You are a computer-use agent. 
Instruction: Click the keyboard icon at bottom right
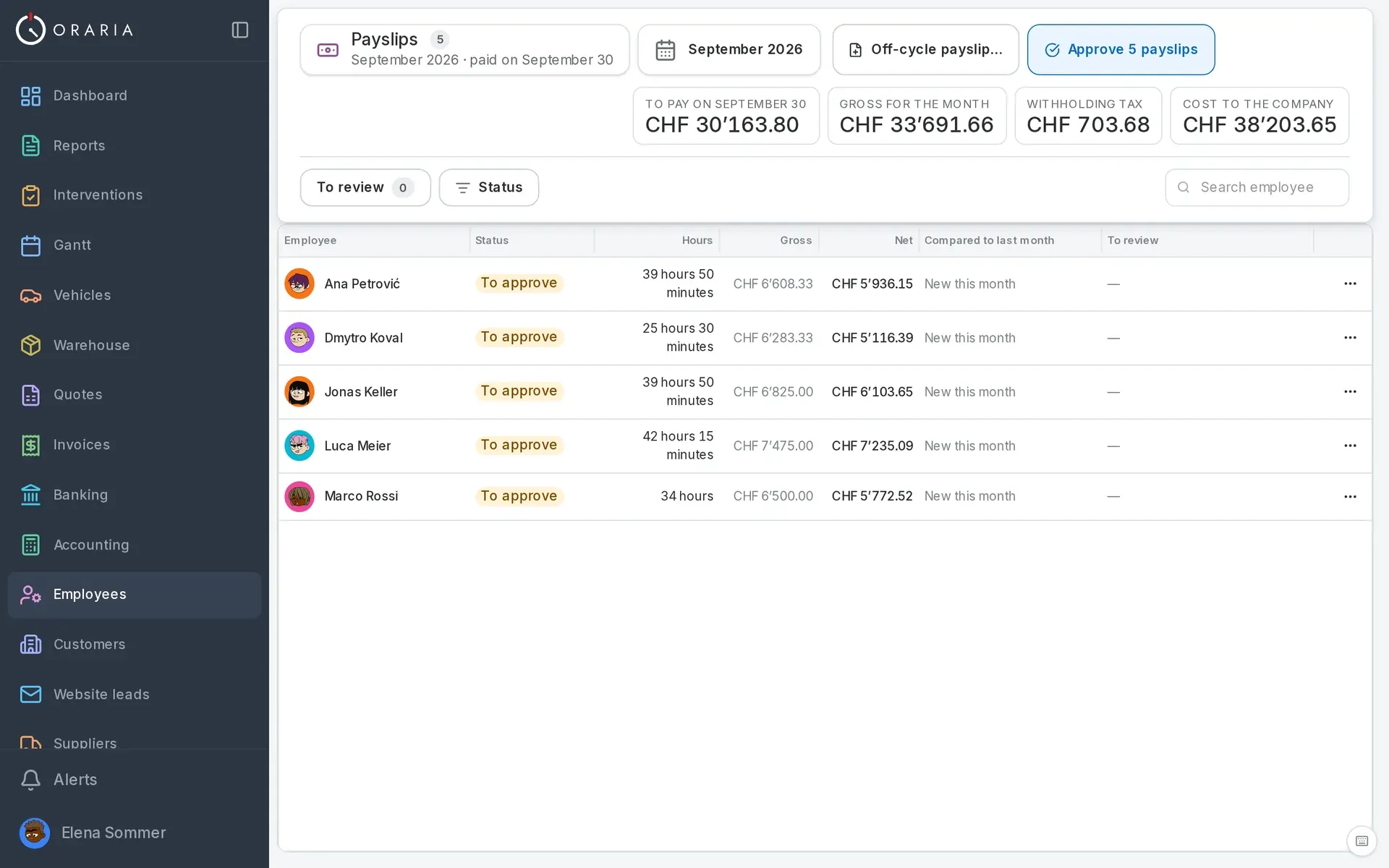pyautogui.click(x=1362, y=841)
